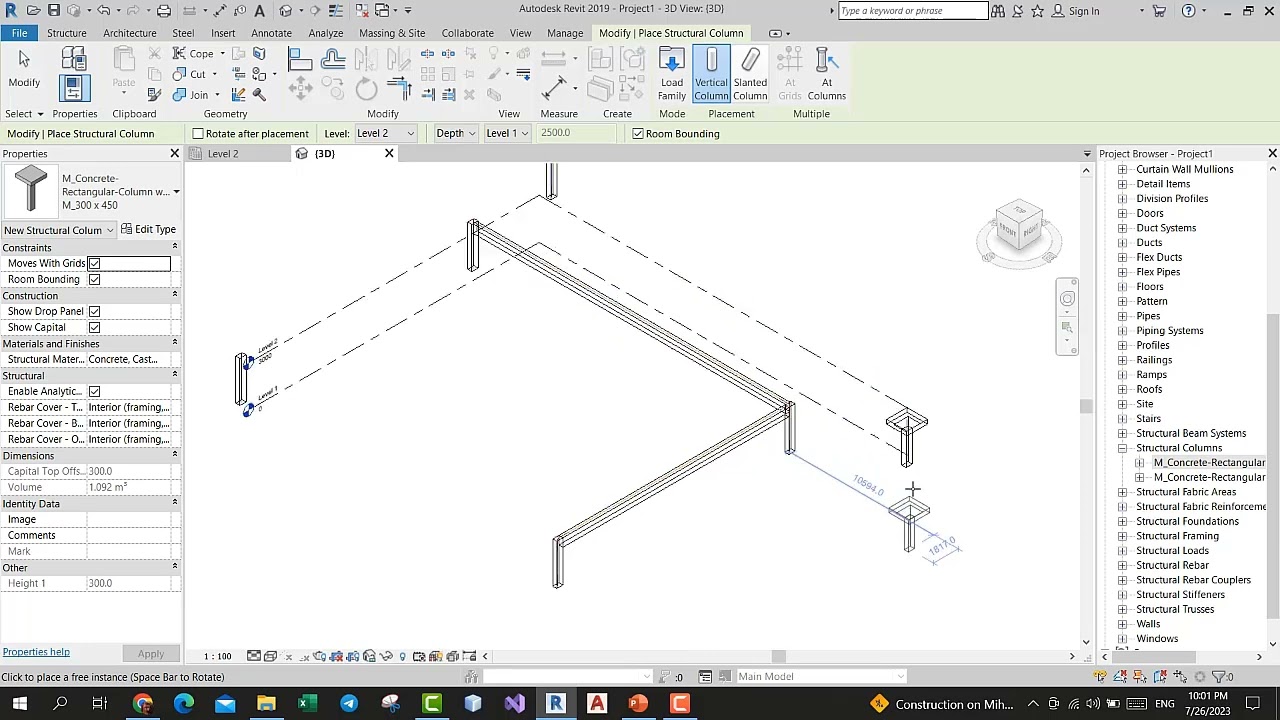1280x720 pixels.
Task: Click the navigation wheel icon in view
Action: [1067, 299]
